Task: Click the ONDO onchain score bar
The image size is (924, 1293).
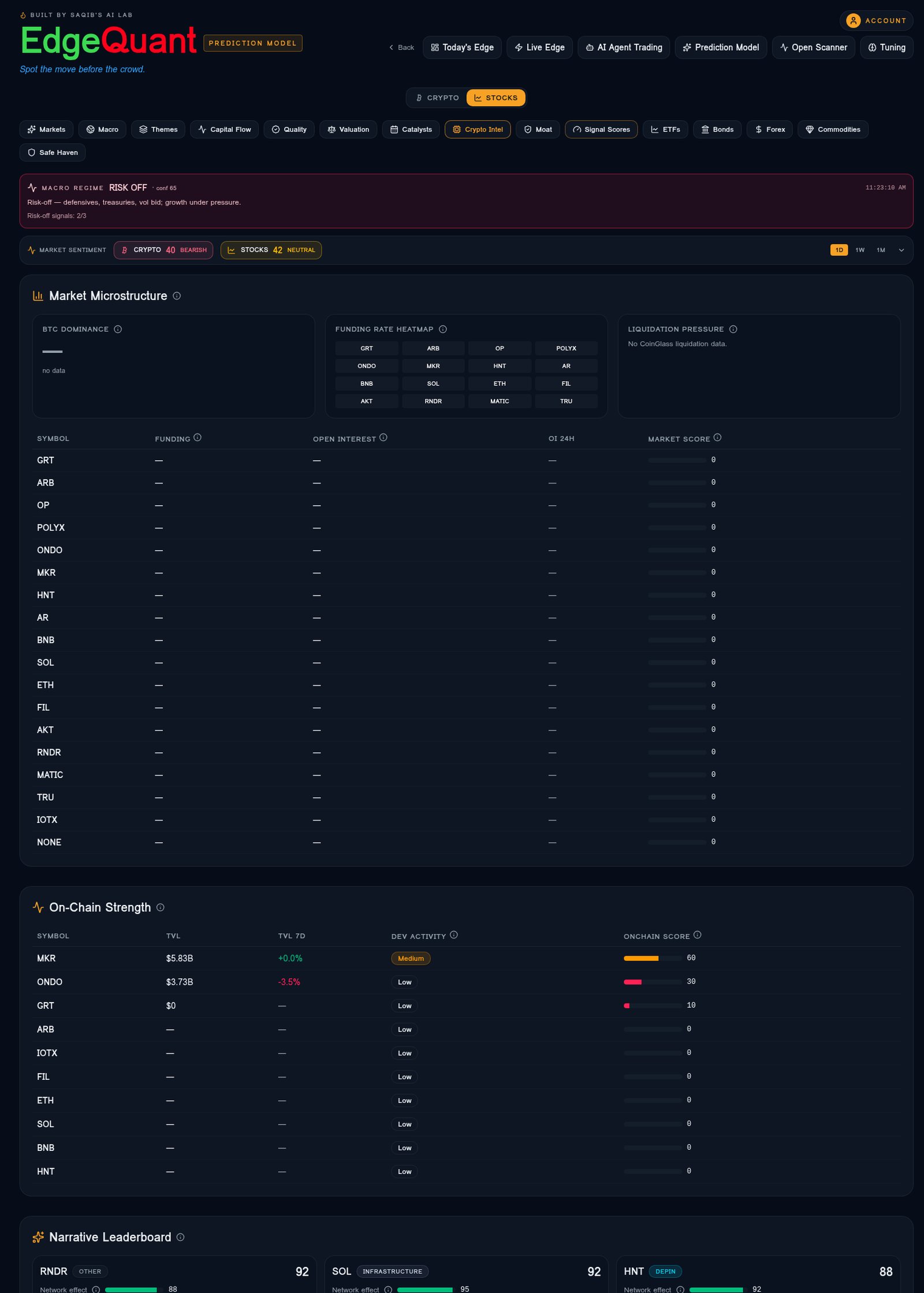Action: point(653,982)
